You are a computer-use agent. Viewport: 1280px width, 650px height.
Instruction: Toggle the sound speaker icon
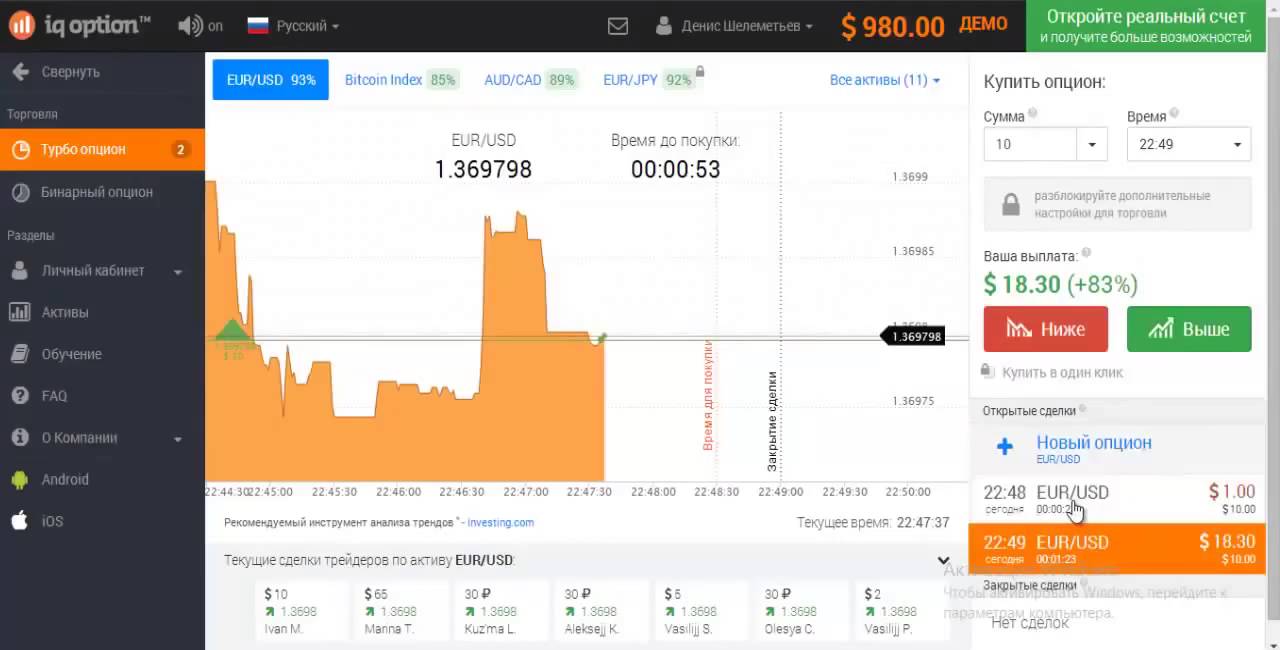pos(189,26)
